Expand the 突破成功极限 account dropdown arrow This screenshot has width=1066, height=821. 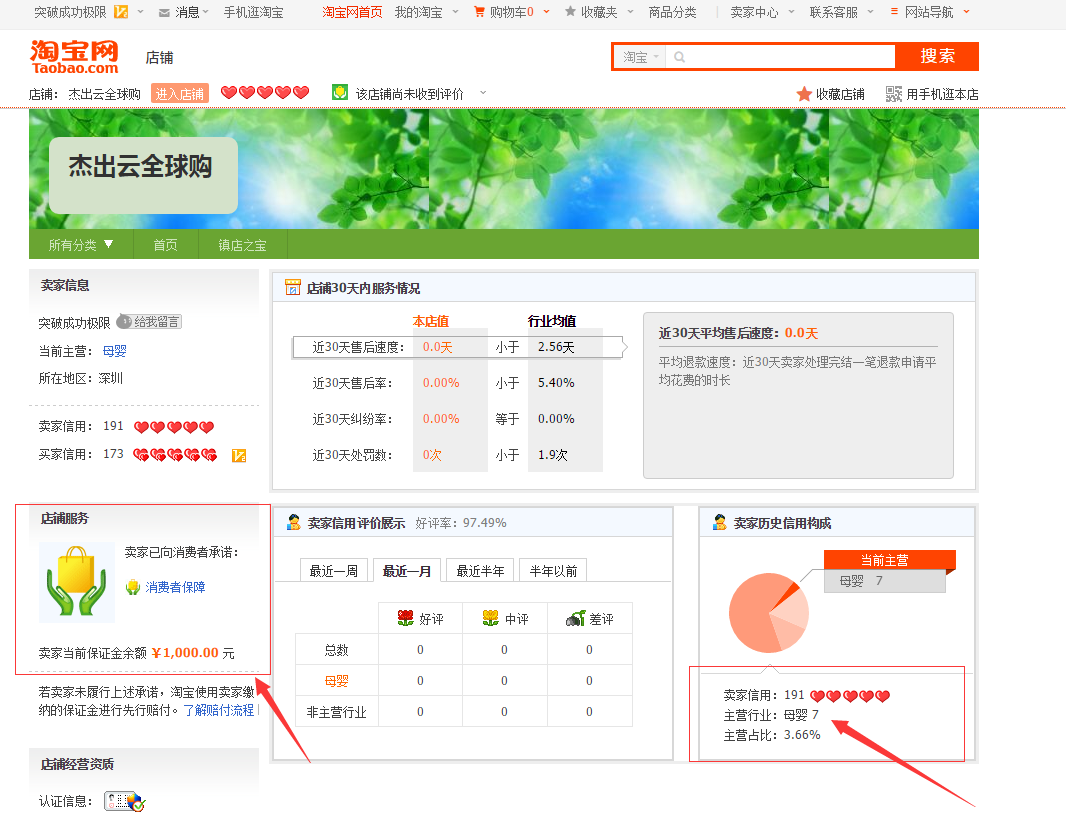point(141,12)
